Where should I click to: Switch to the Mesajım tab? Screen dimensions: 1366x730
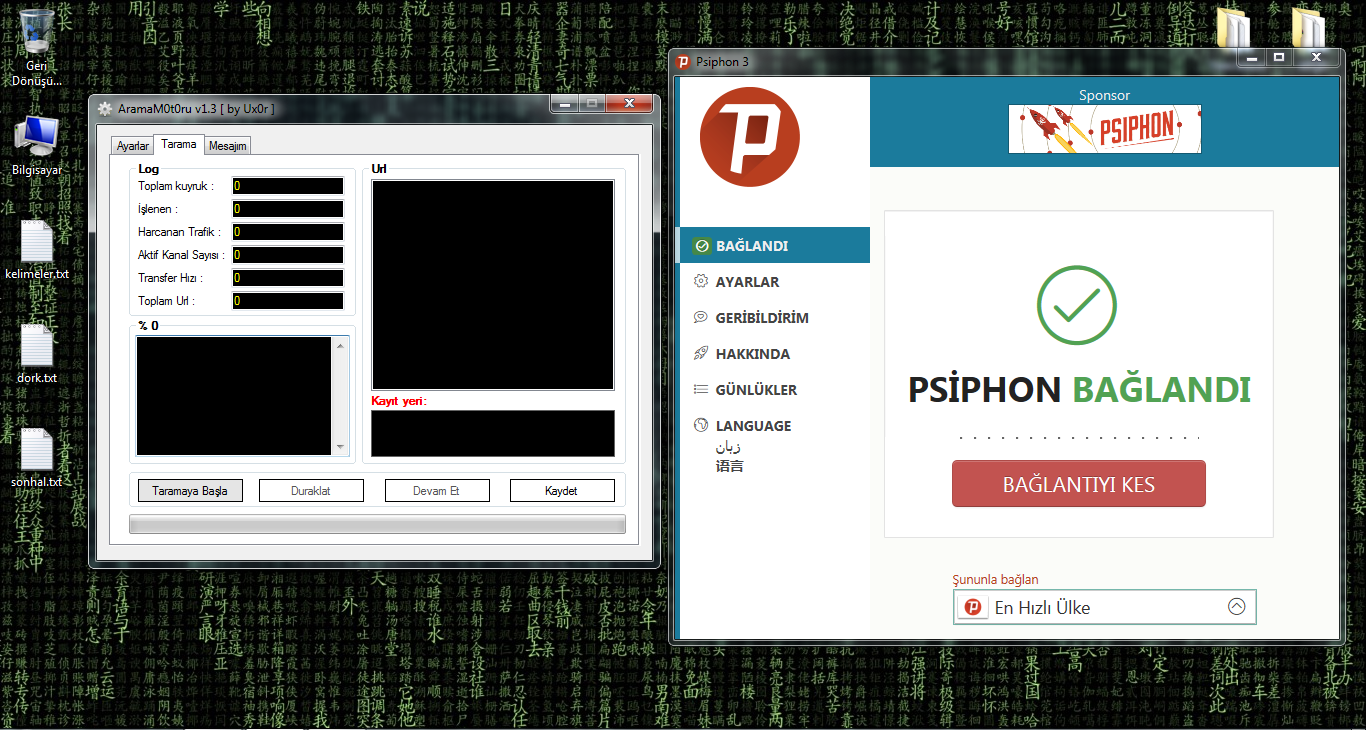227,146
